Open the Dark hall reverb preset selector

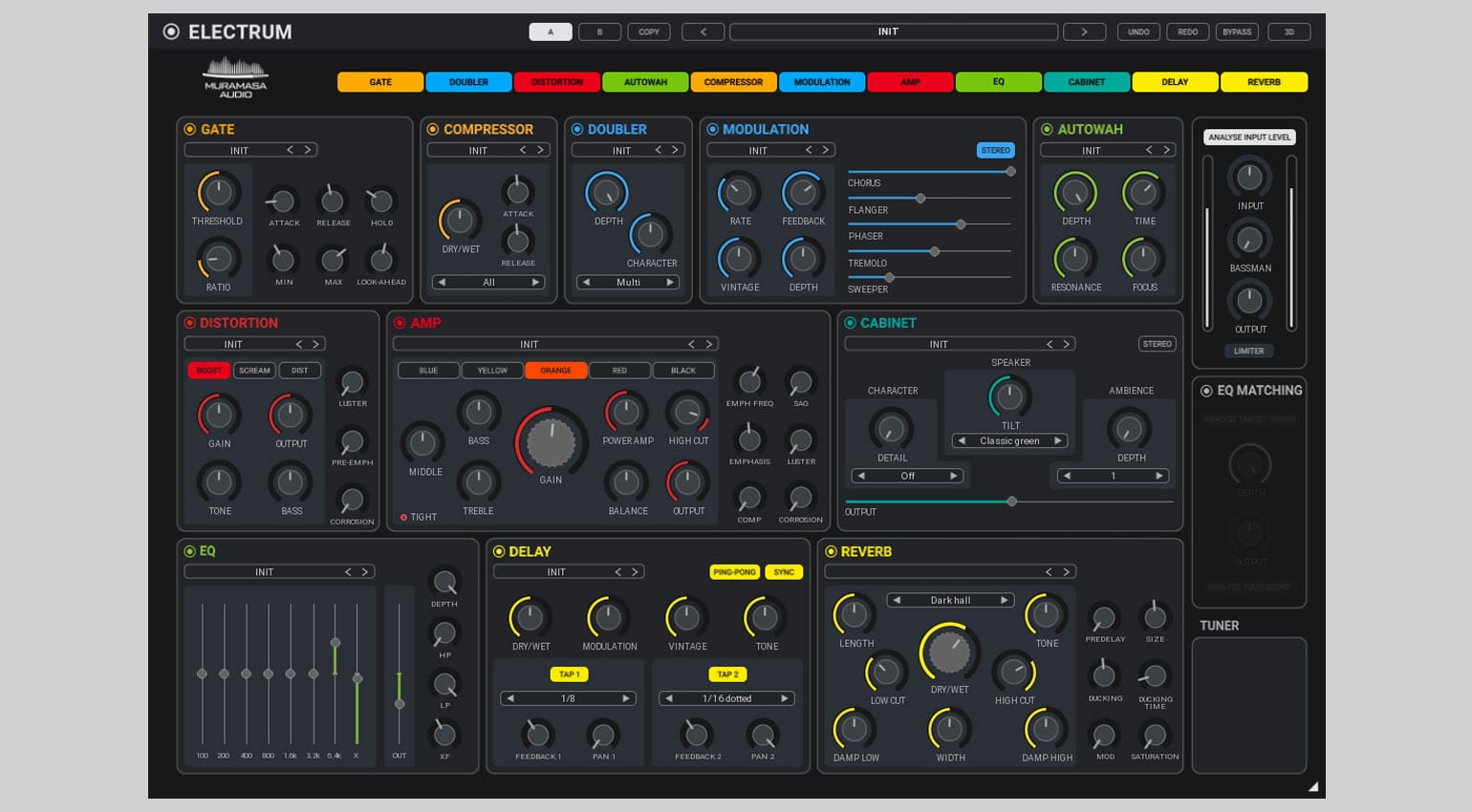[950, 599]
